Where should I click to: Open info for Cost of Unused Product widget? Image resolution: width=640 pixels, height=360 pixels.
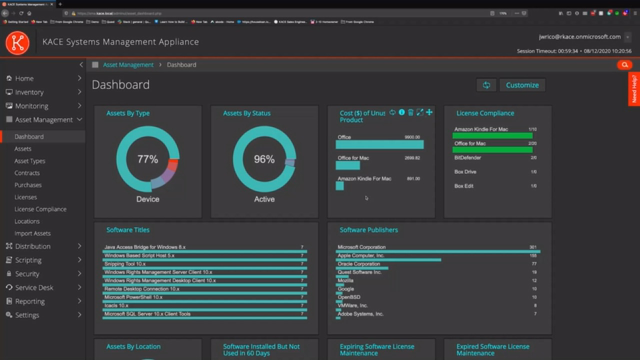tap(402, 112)
